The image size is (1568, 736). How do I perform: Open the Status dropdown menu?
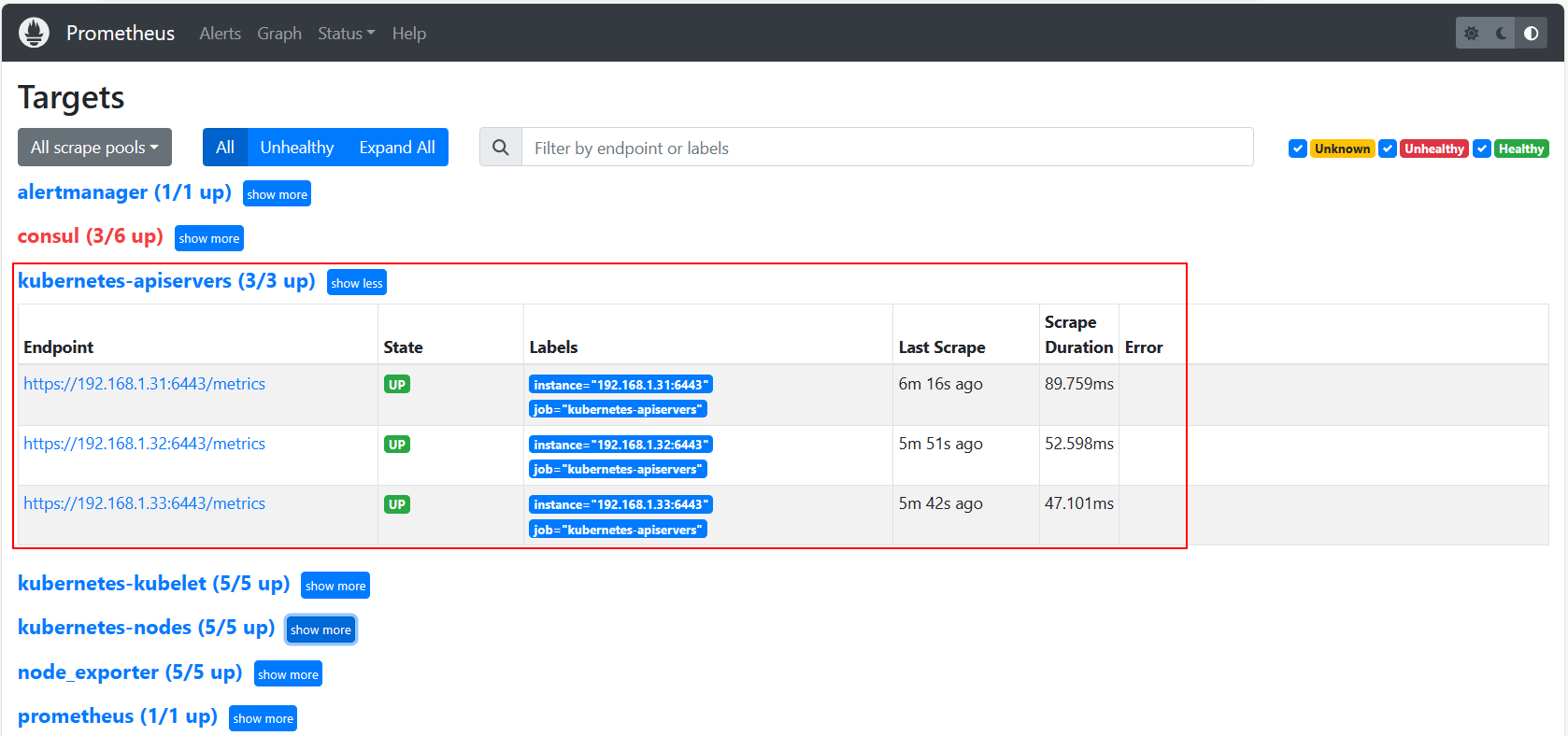pos(346,34)
